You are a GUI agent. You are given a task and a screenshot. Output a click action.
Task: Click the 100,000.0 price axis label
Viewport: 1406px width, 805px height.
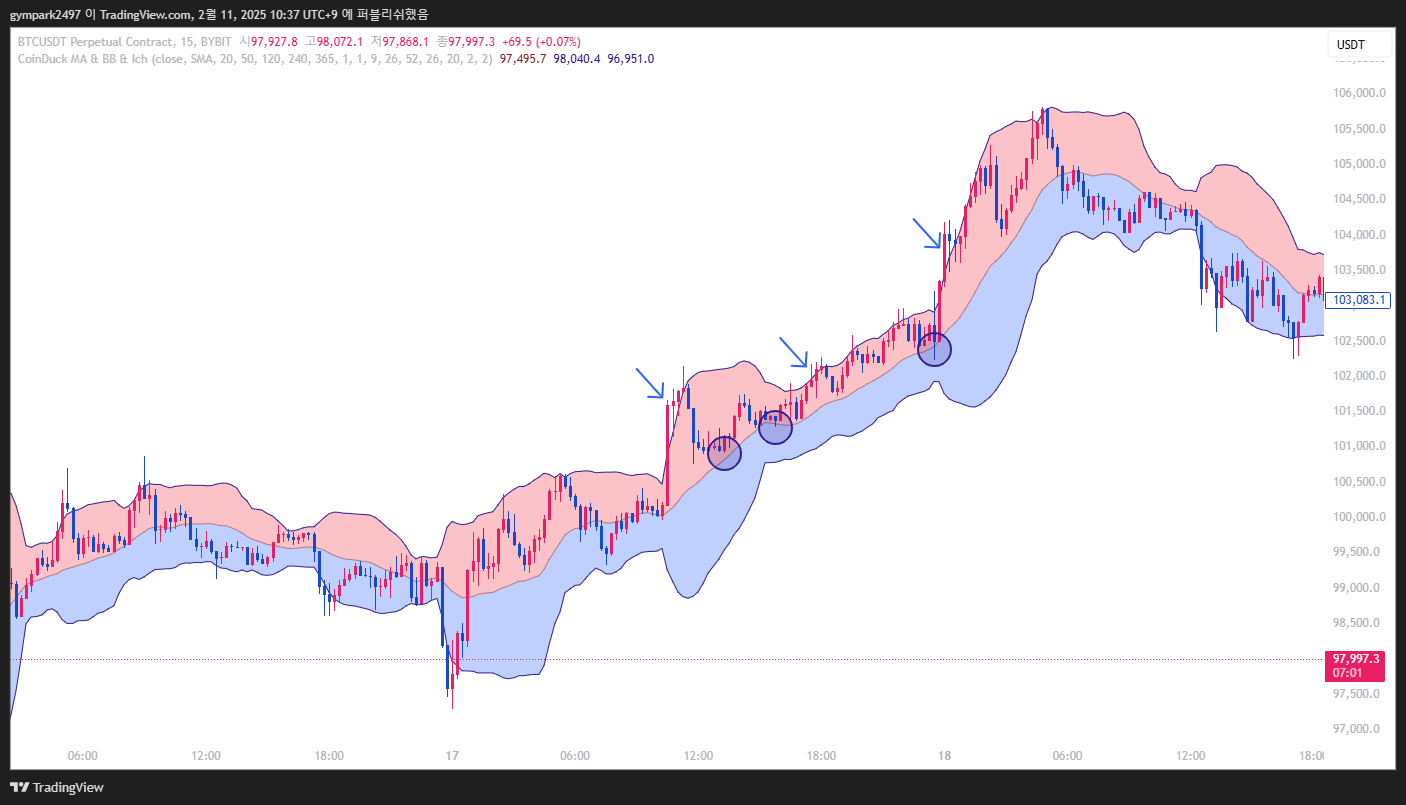[x=1361, y=517]
